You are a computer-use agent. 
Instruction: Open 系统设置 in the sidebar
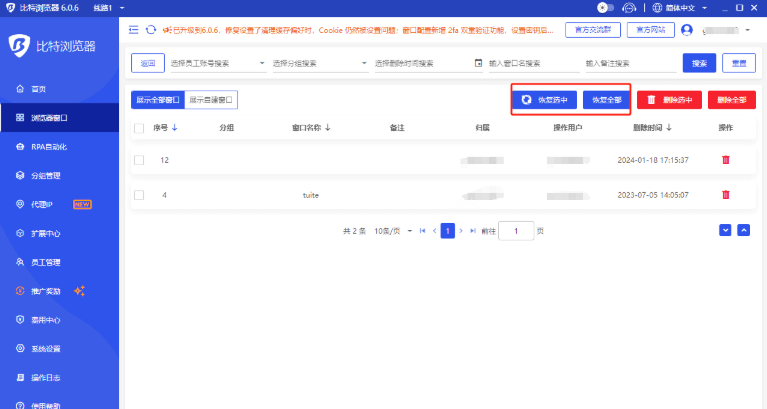coord(59,349)
